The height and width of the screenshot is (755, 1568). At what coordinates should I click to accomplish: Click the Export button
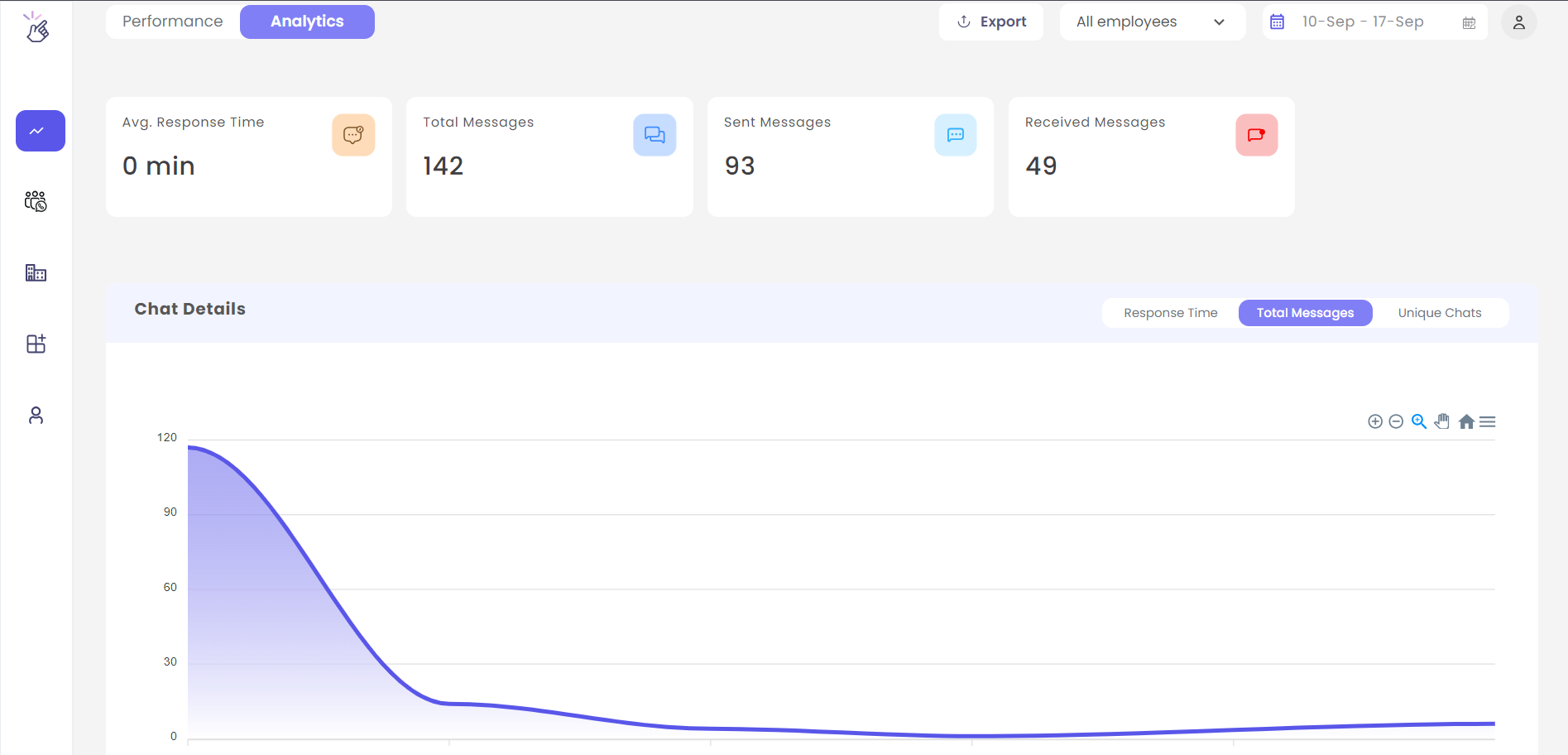[991, 22]
